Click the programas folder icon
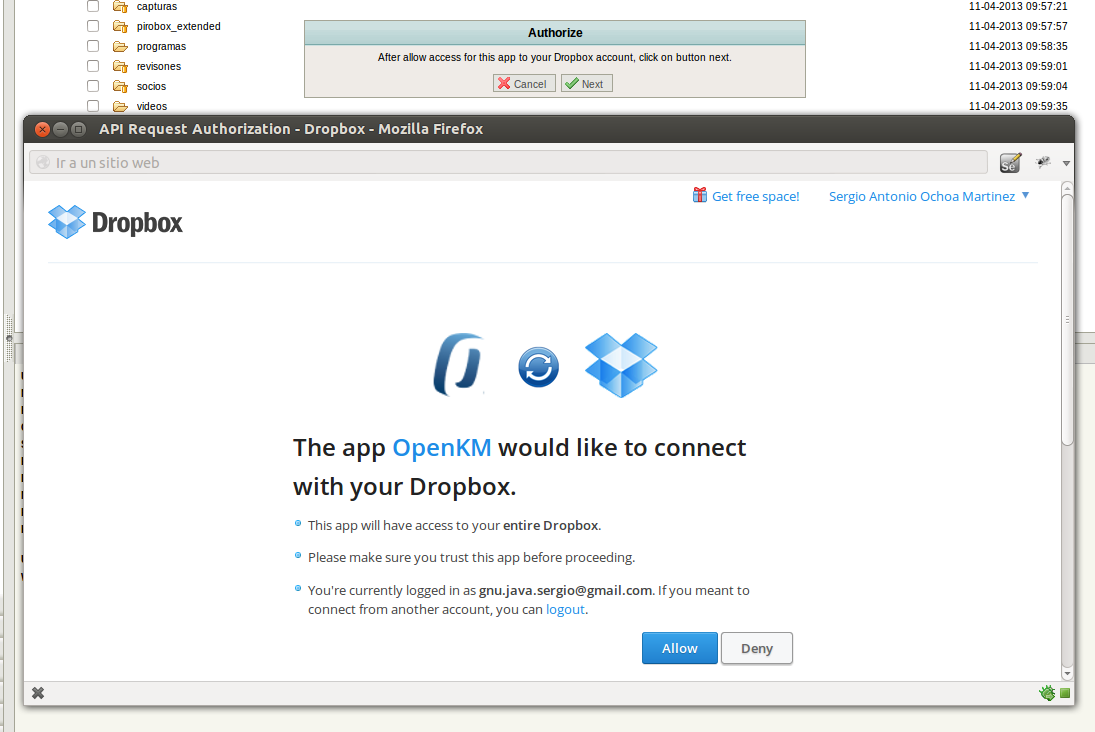Image resolution: width=1095 pixels, height=732 pixels. pyautogui.click(x=120, y=47)
